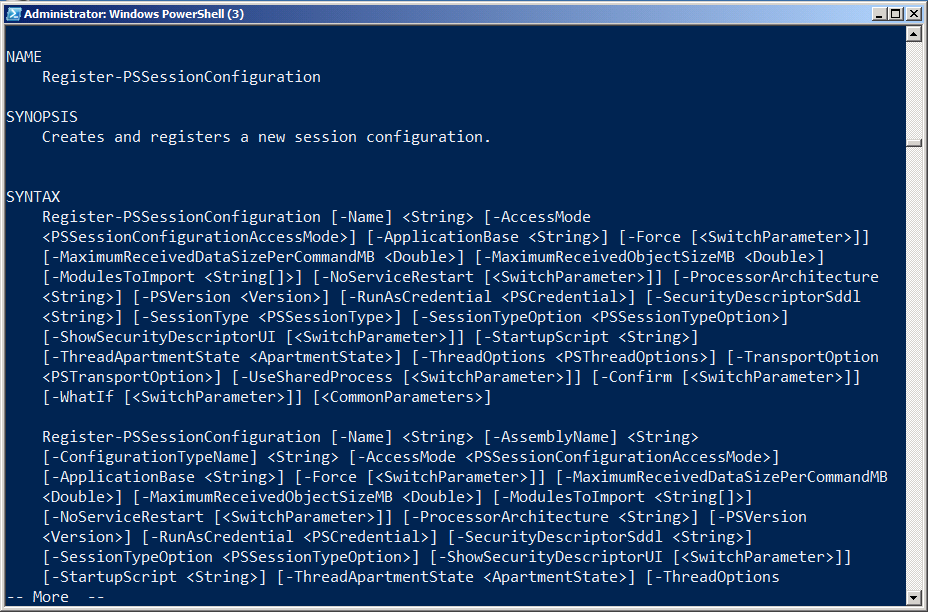Click the '-- More --' prompt

(x=55, y=597)
